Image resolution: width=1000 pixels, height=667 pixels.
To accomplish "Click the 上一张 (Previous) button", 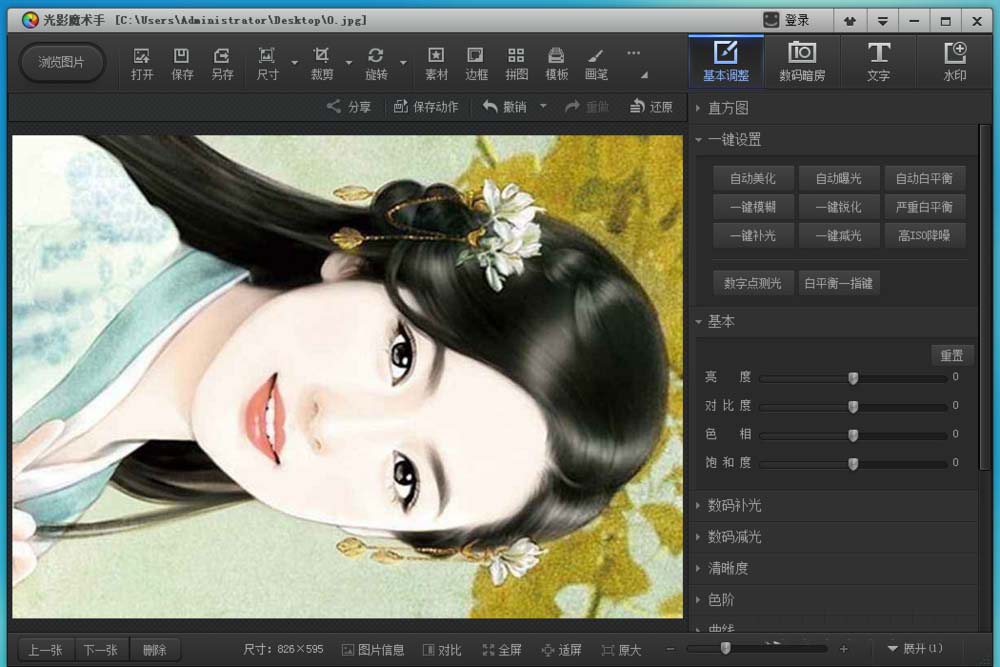I will pyautogui.click(x=45, y=650).
